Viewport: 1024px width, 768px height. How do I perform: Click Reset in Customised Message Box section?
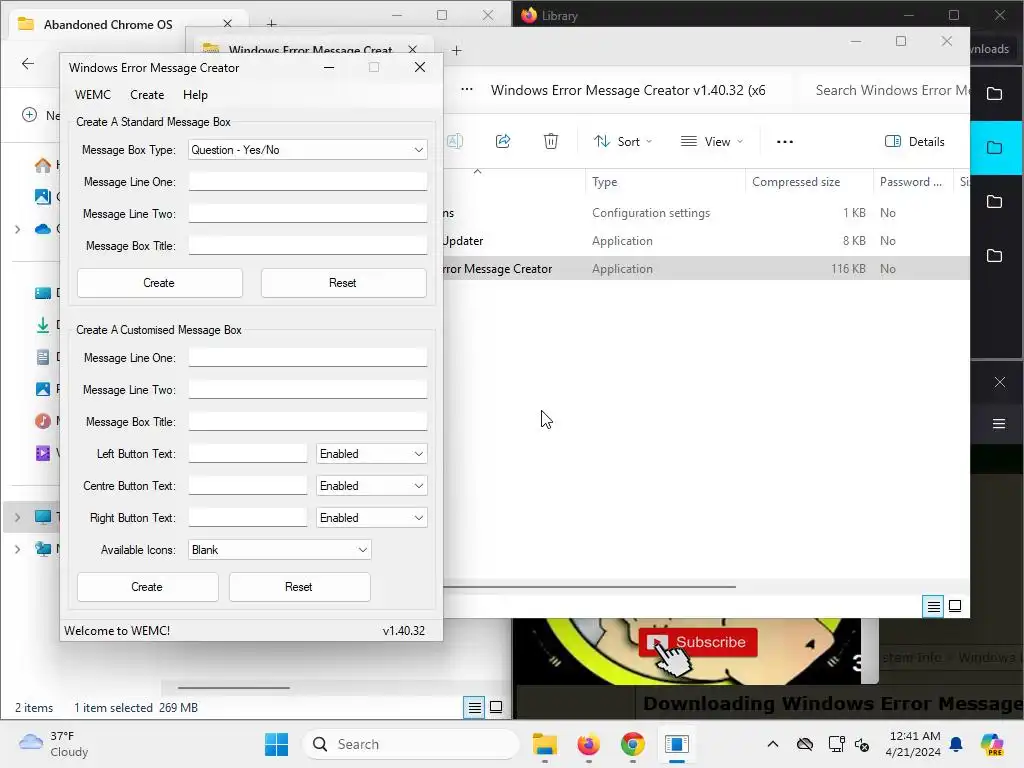(299, 586)
